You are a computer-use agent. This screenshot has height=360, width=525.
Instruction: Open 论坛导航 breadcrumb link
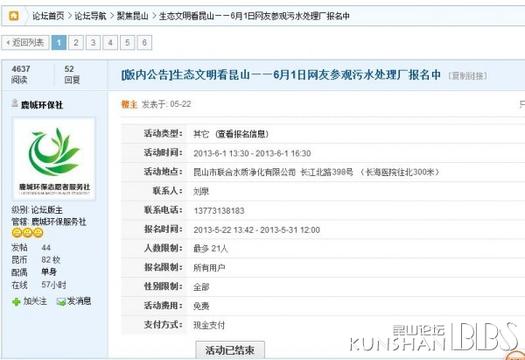(x=90, y=16)
